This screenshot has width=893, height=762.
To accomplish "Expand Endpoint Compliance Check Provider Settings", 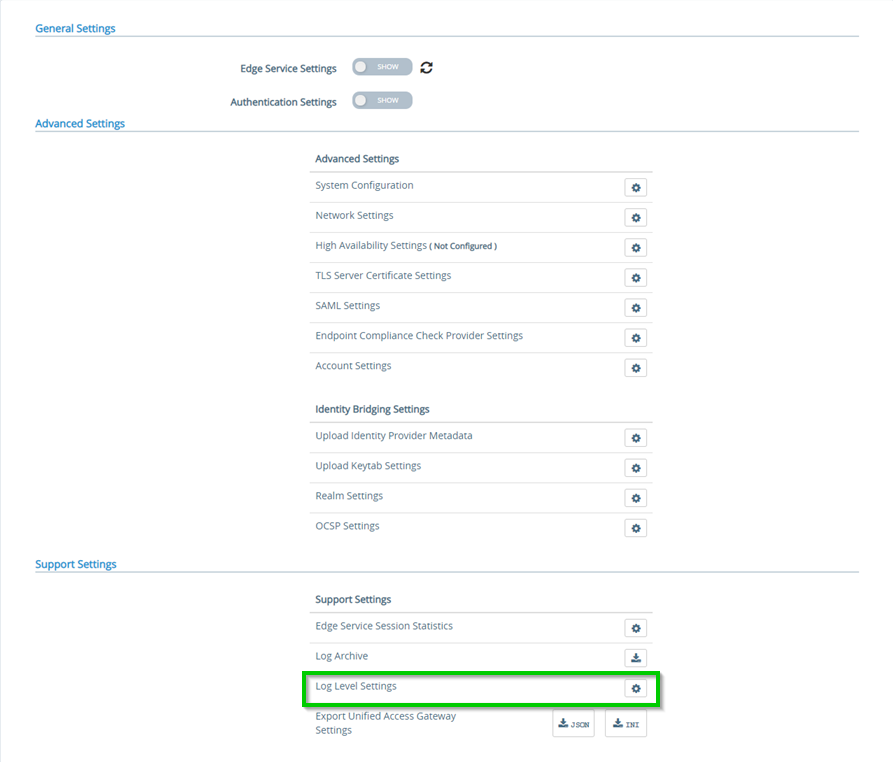I will (x=636, y=337).
